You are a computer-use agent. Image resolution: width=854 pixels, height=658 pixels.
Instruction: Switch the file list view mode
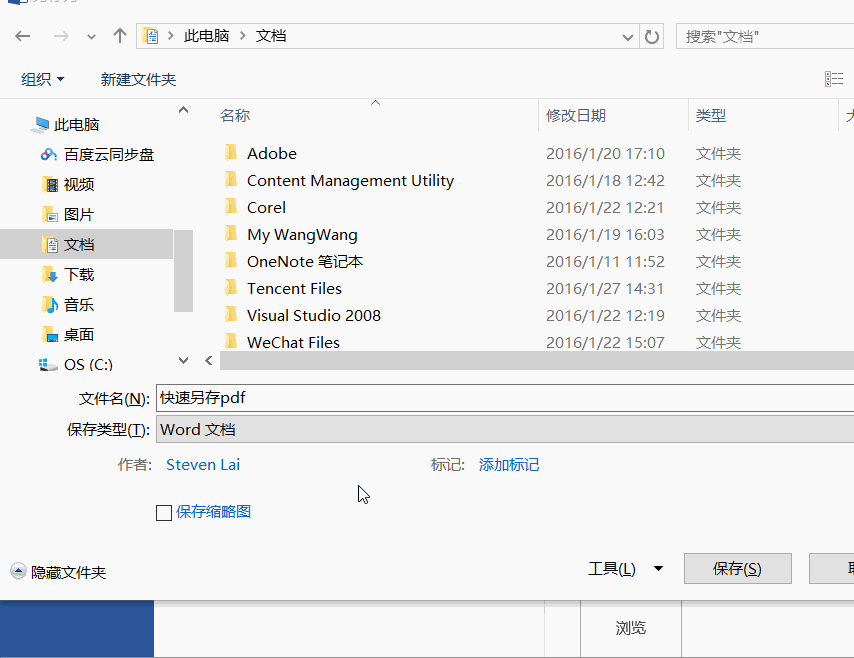(834, 78)
